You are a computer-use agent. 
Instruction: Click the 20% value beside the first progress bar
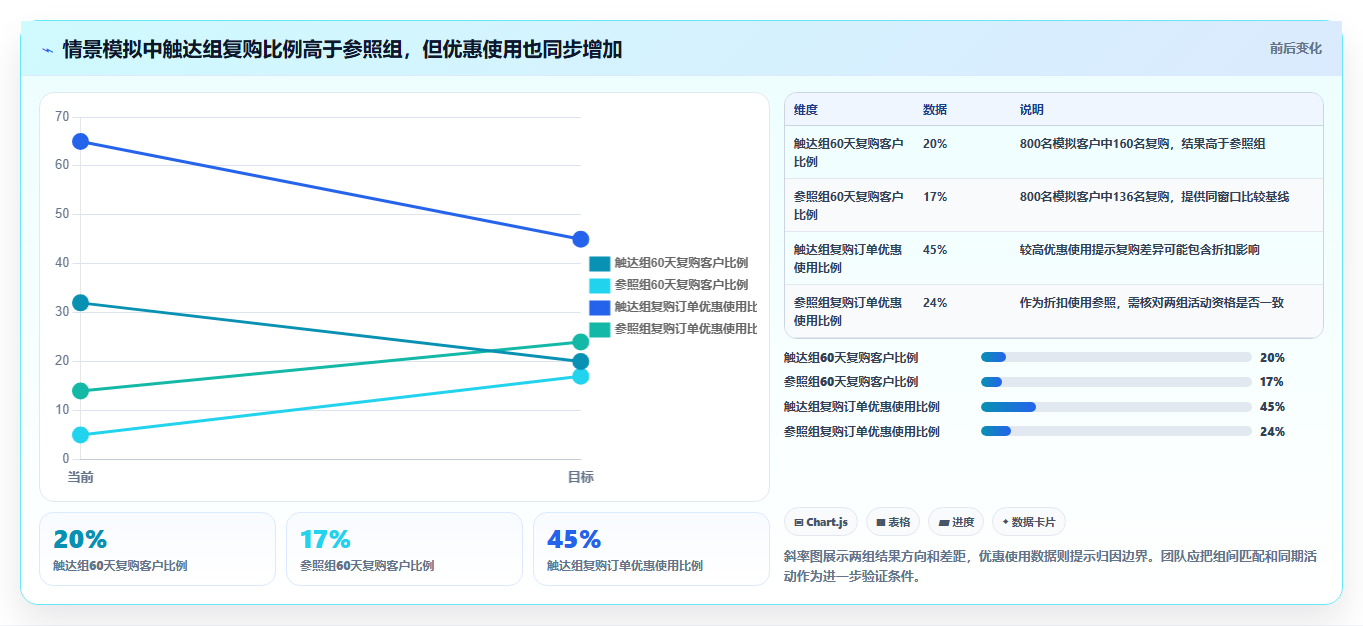pos(1272,357)
